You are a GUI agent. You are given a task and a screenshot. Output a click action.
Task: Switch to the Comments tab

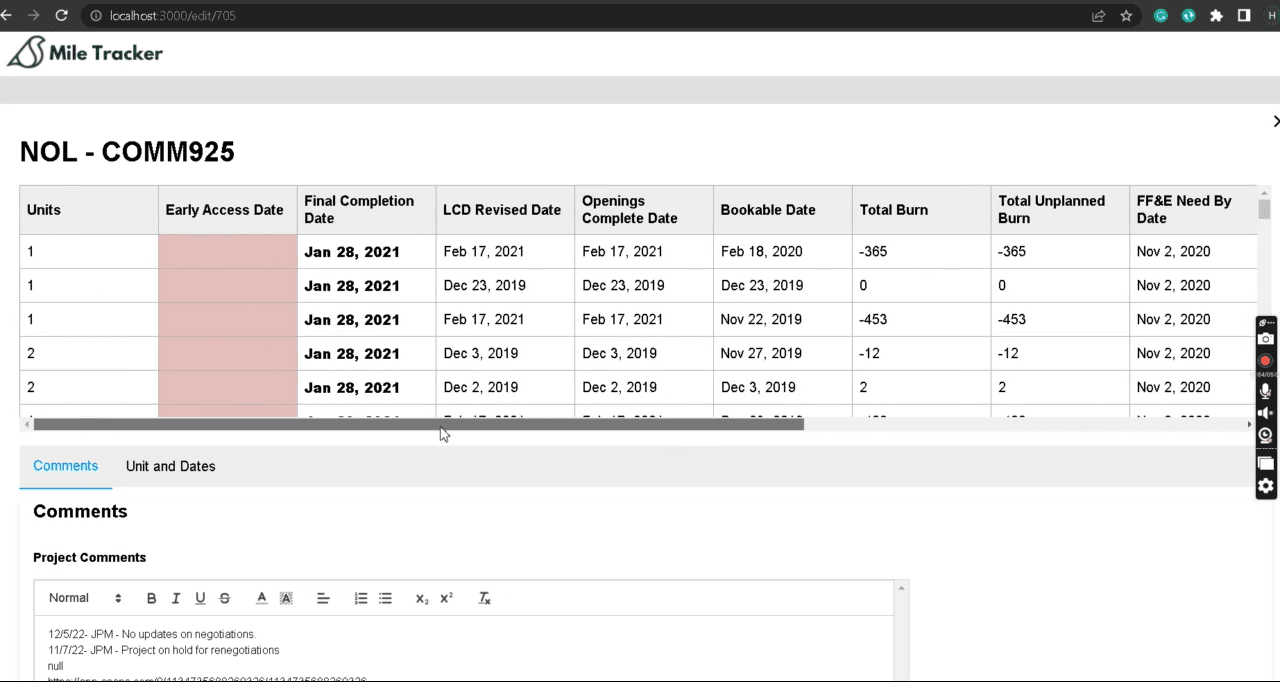click(66, 466)
